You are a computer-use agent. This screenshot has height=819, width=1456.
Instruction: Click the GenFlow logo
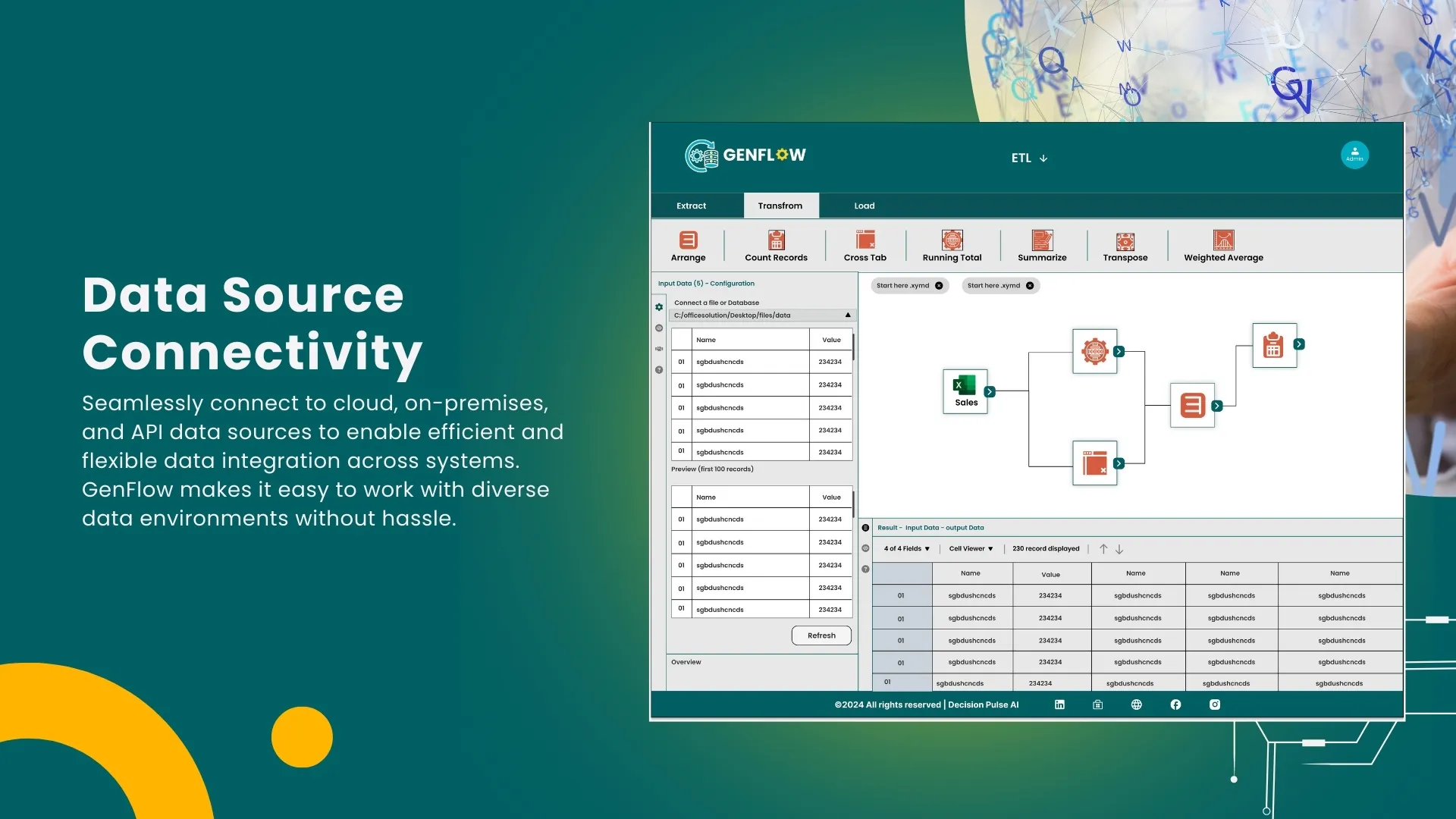745,155
